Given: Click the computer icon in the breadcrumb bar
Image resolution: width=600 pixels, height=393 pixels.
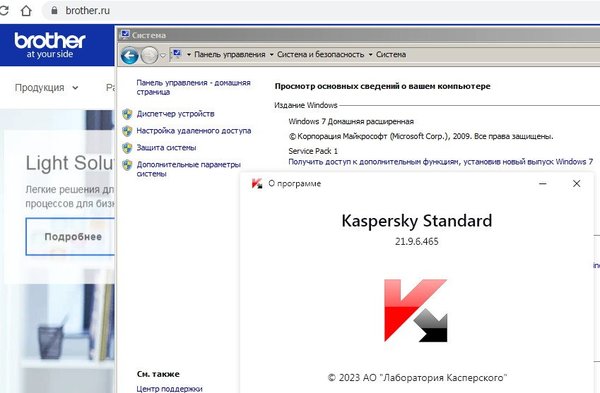Looking at the screenshot, I should tap(176, 54).
